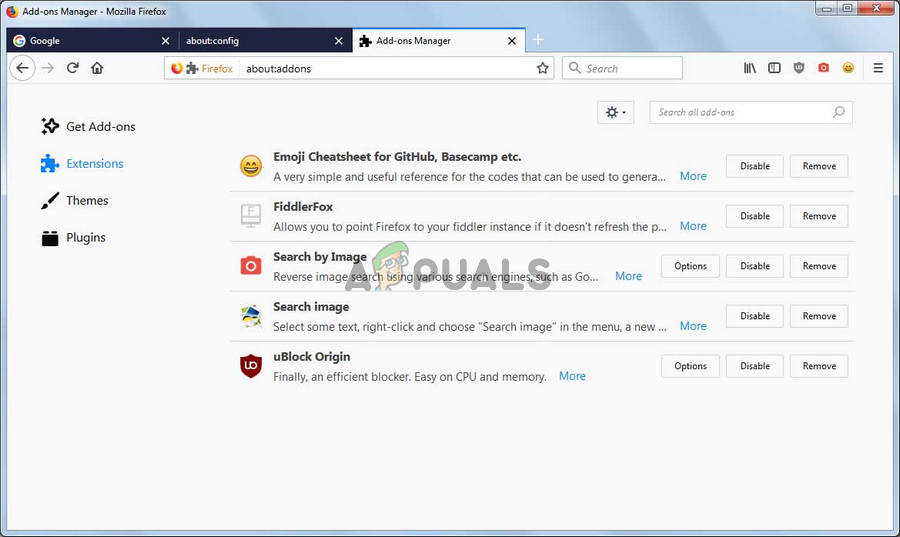900x537 pixels.
Task: Disable the Search image extension
Action: pos(754,316)
